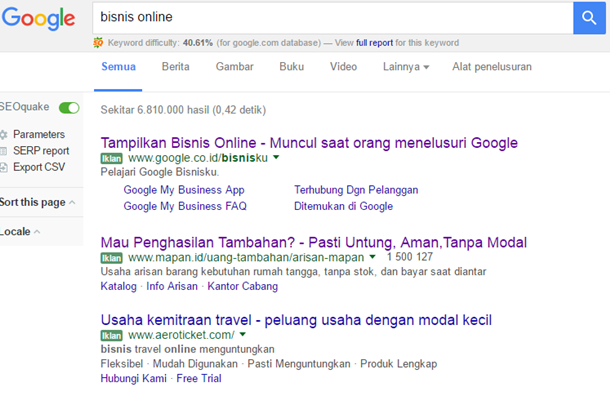Click the Iklan badge next to www.google.co.id/bisnisku
Image resolution: width=610 pixels, height=400 pixels.
112,158
